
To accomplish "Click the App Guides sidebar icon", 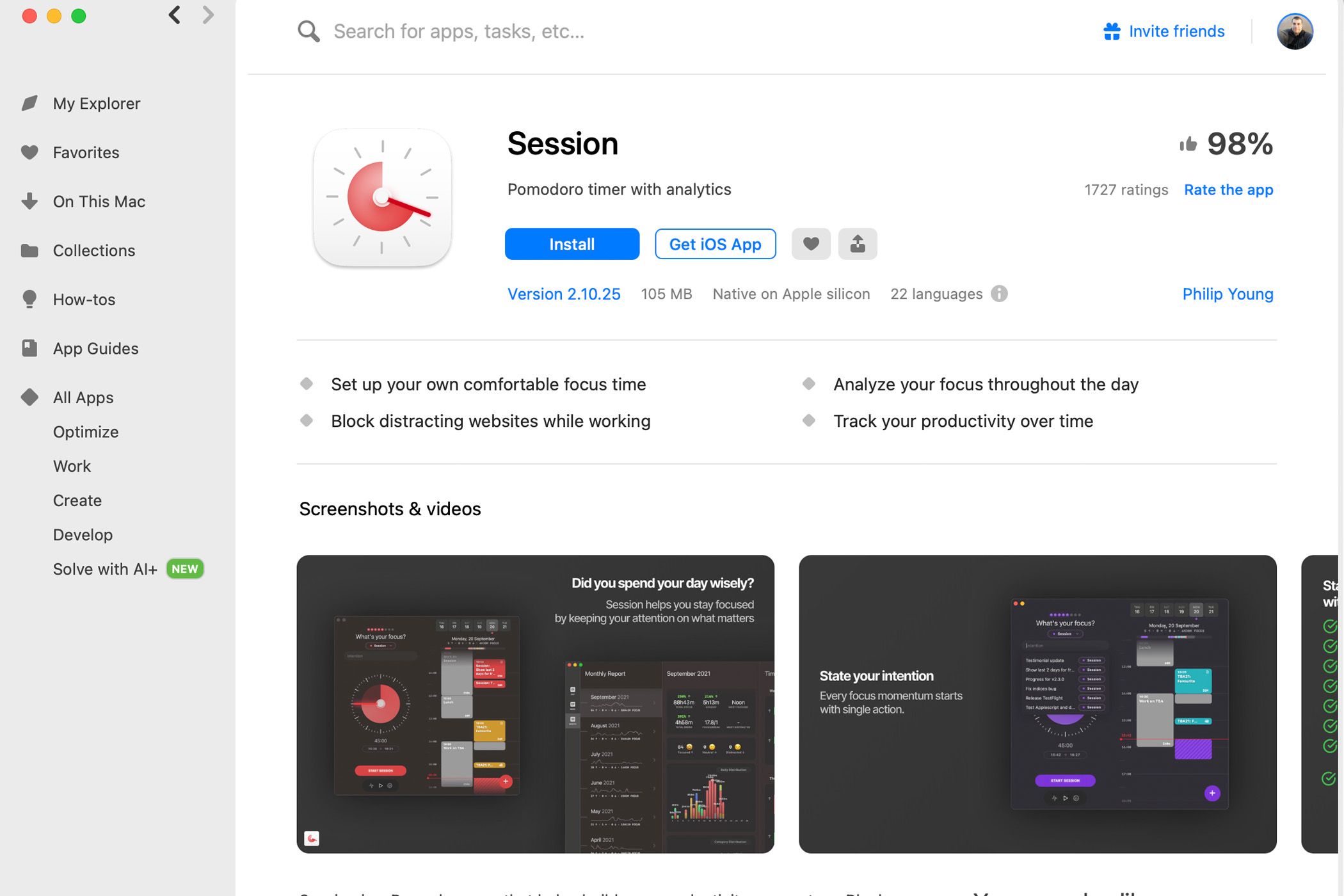I will pos(30,348).
